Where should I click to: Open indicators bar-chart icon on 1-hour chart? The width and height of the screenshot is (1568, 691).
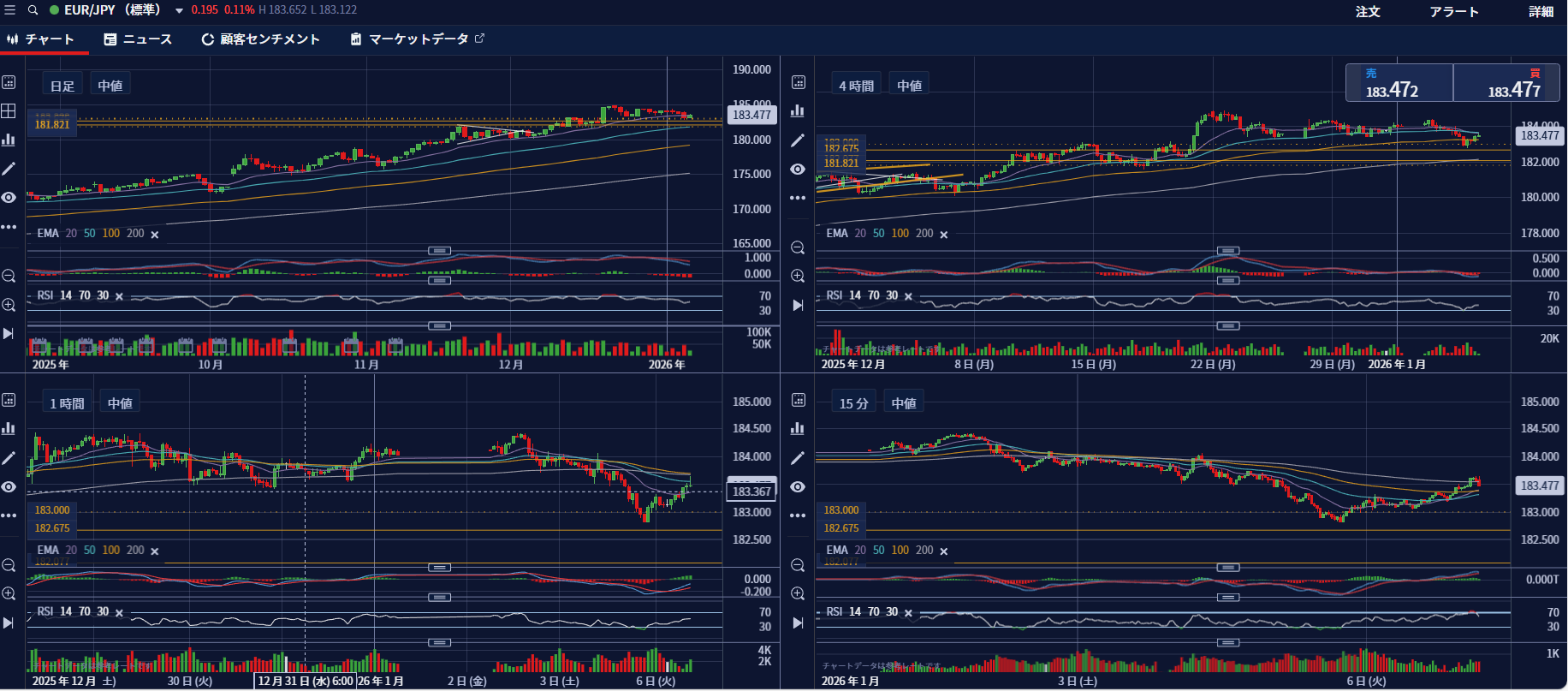(x=9, y=428)
